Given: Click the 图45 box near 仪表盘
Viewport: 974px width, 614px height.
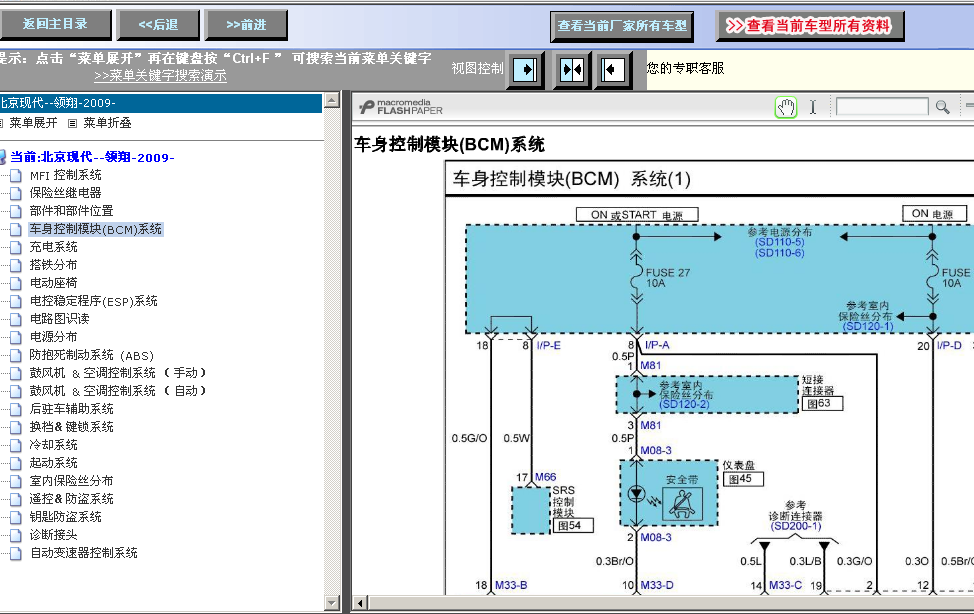Looking at the screenshot, I should pos(743,479).
